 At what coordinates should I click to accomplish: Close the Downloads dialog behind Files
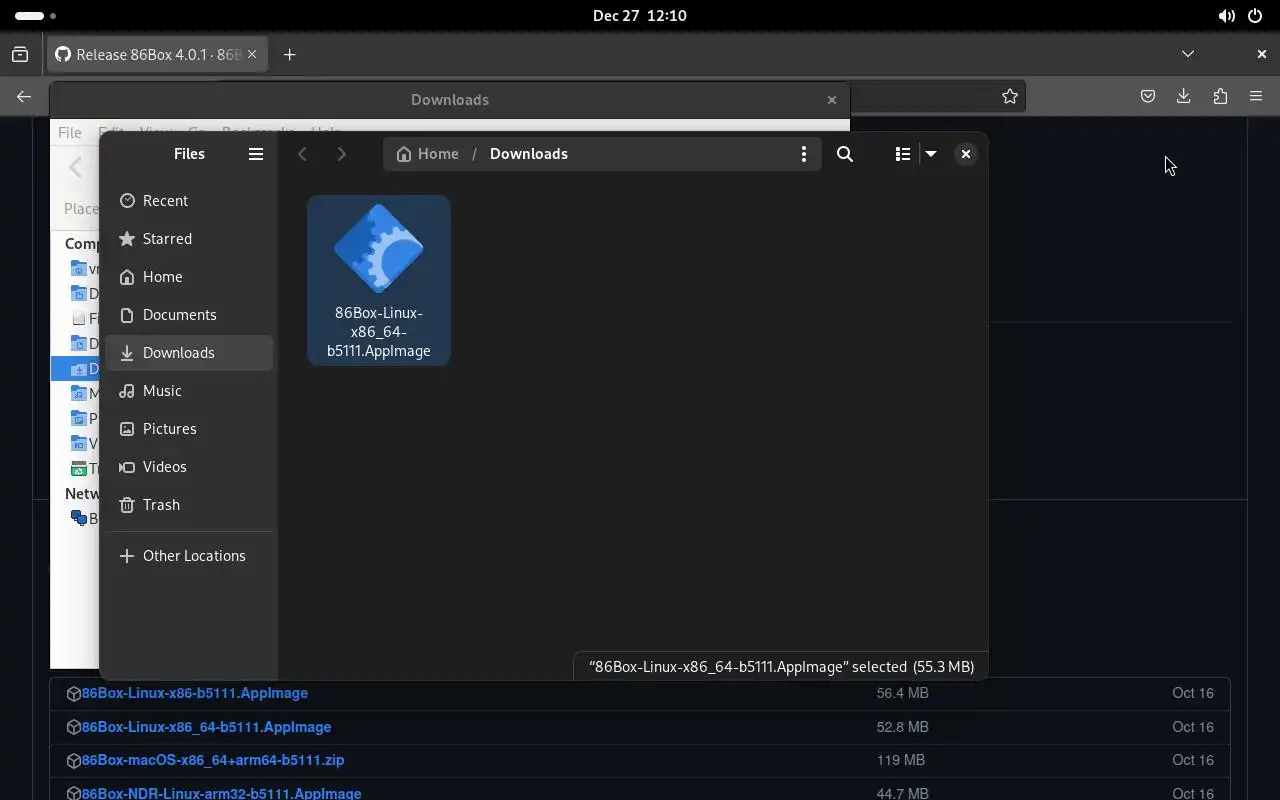832,100
